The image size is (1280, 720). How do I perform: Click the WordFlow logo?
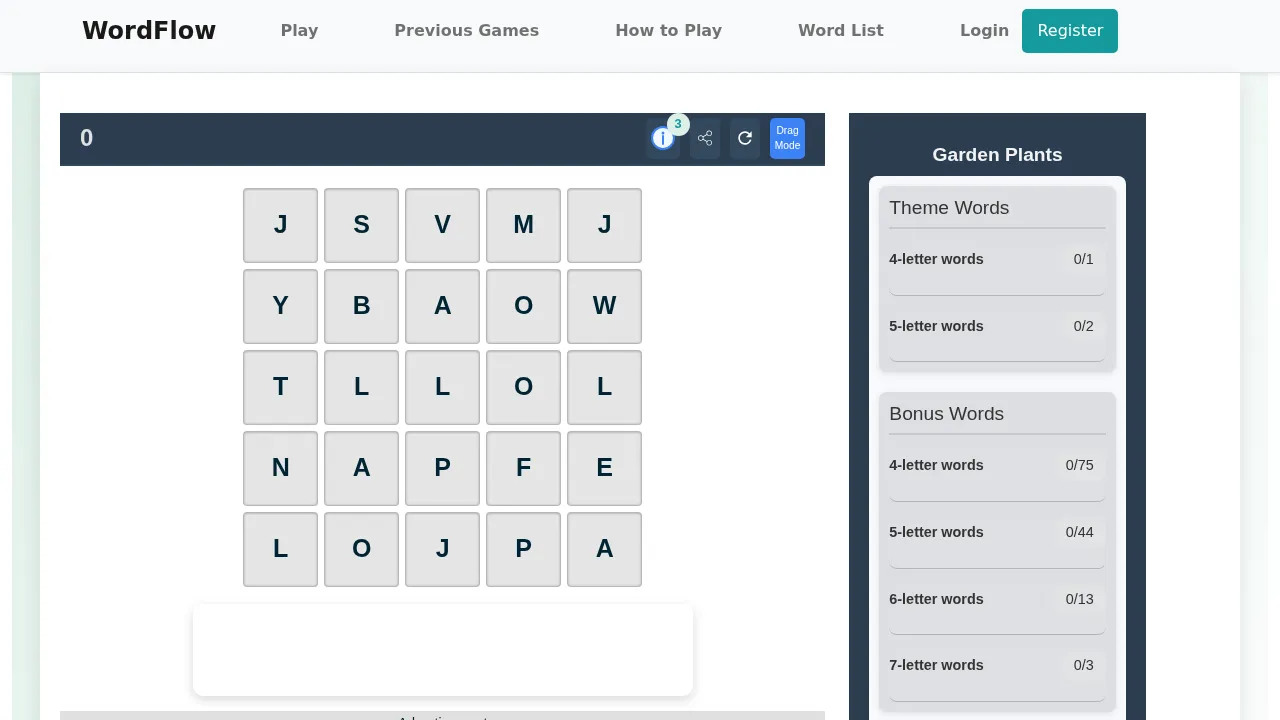(149, 30)
